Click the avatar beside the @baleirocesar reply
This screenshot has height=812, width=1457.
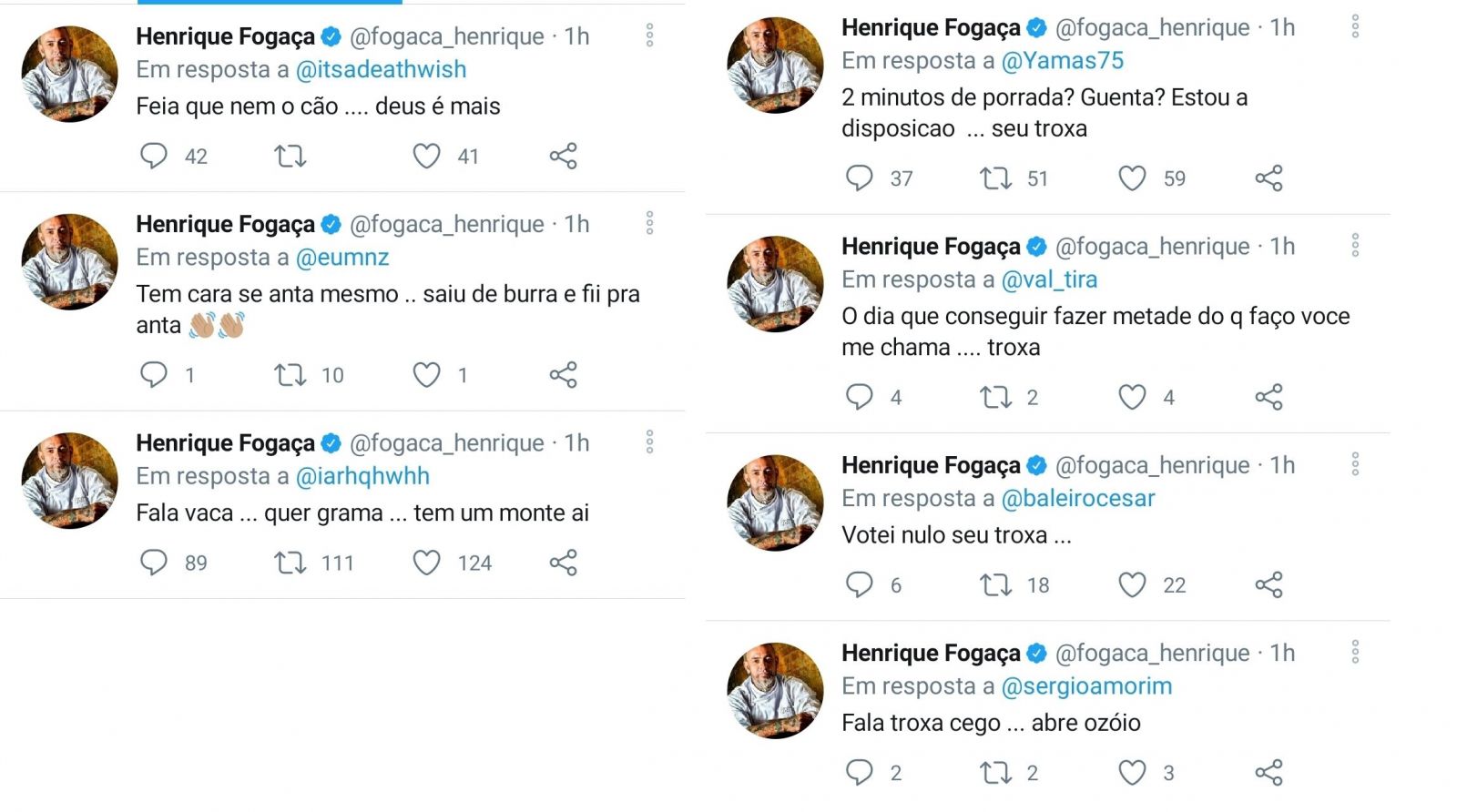(x=775, y=502)
